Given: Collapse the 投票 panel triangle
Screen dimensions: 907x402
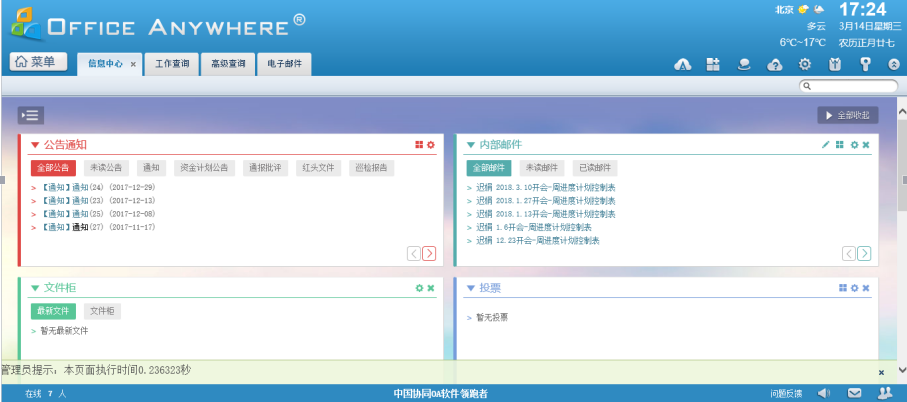Looking at the screenshot, I should [470, 288].
